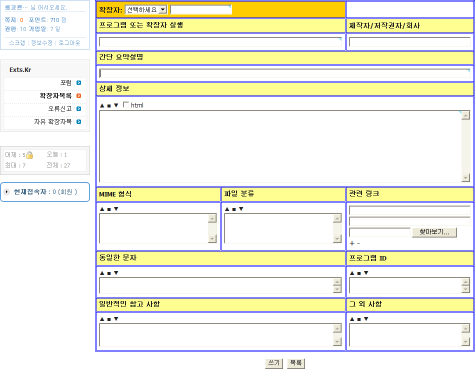Click scroll-up arrow of 파일 분류 textarea

[337, 219]
